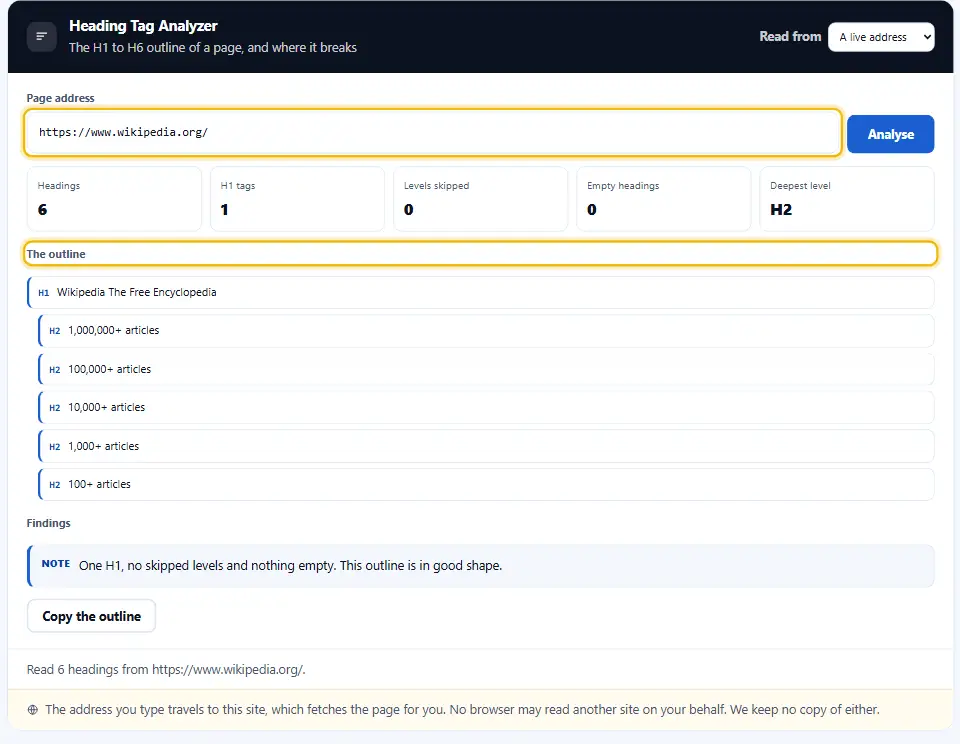Click the NOTE finding about one H1
Image resolution: width=960 pixels, height=744 pixels.
tap(481, 566)
